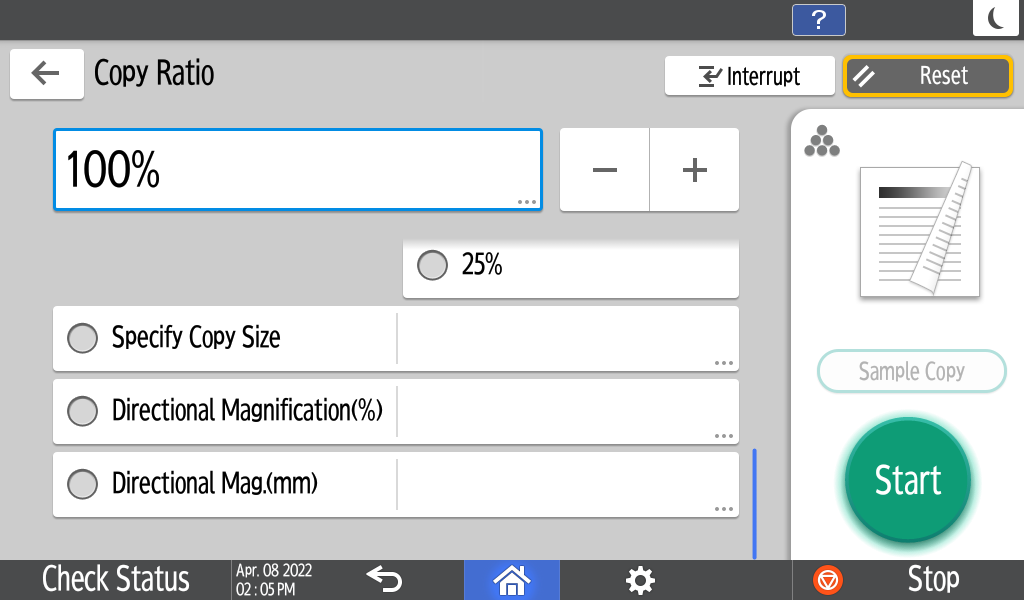Viewport: 1024px width, 600px height.
Task: Decrease copy ratio with minus button
Action: [604, 170]
